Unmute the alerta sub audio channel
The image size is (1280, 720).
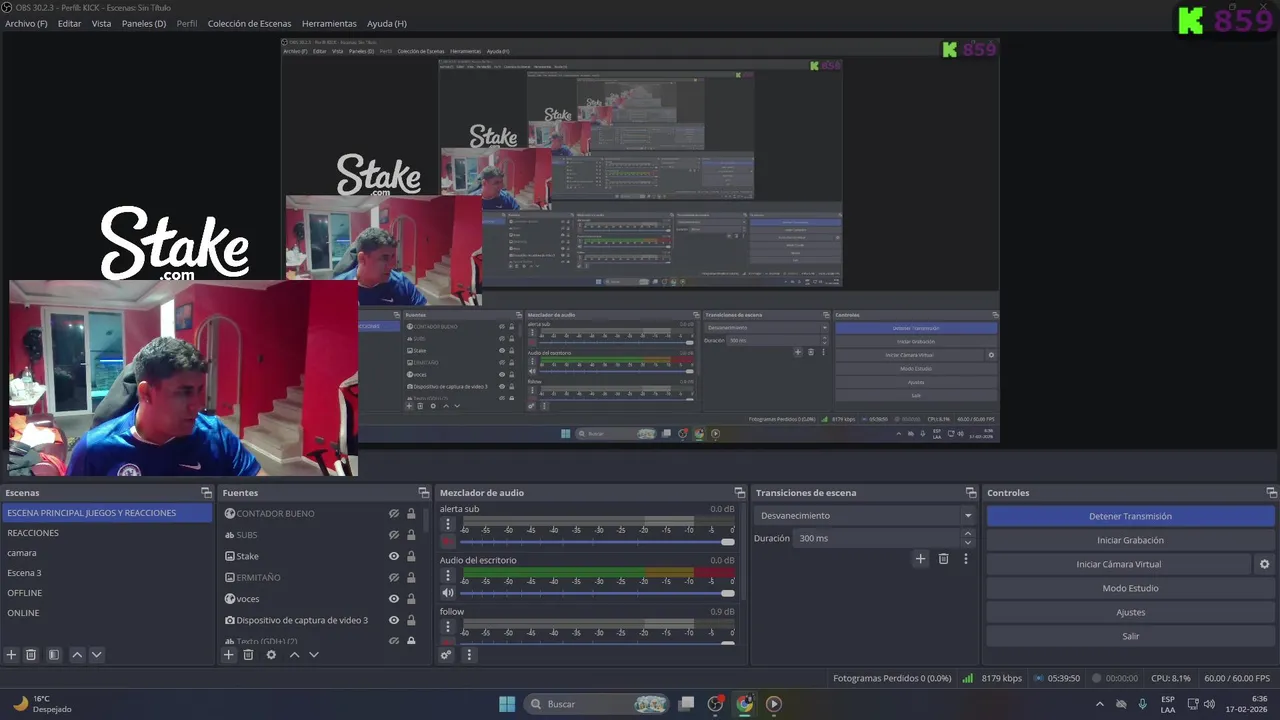pos(448,542)
